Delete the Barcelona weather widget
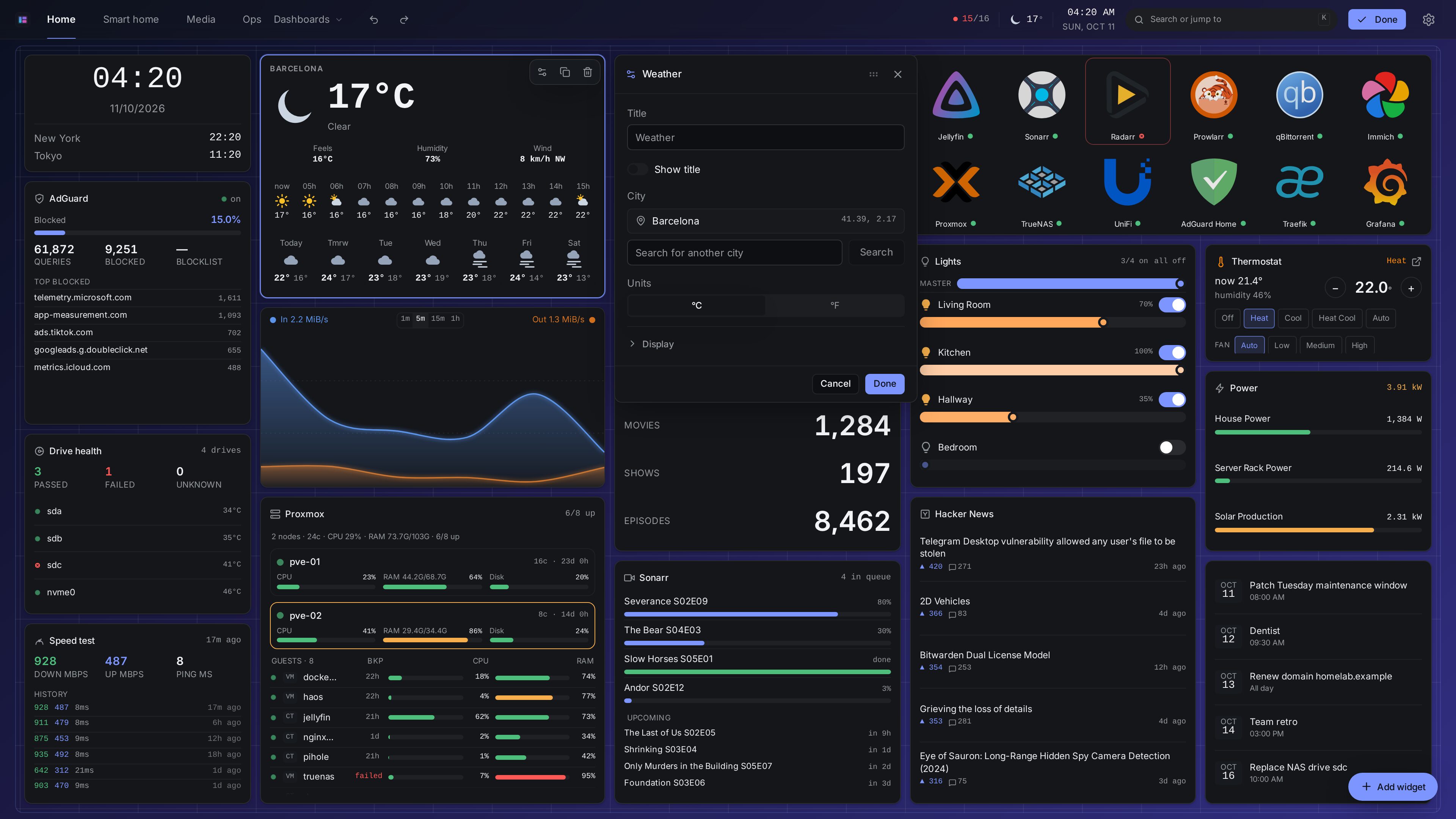This screenshot has height=819, width=1456. [x=588, y=72]
